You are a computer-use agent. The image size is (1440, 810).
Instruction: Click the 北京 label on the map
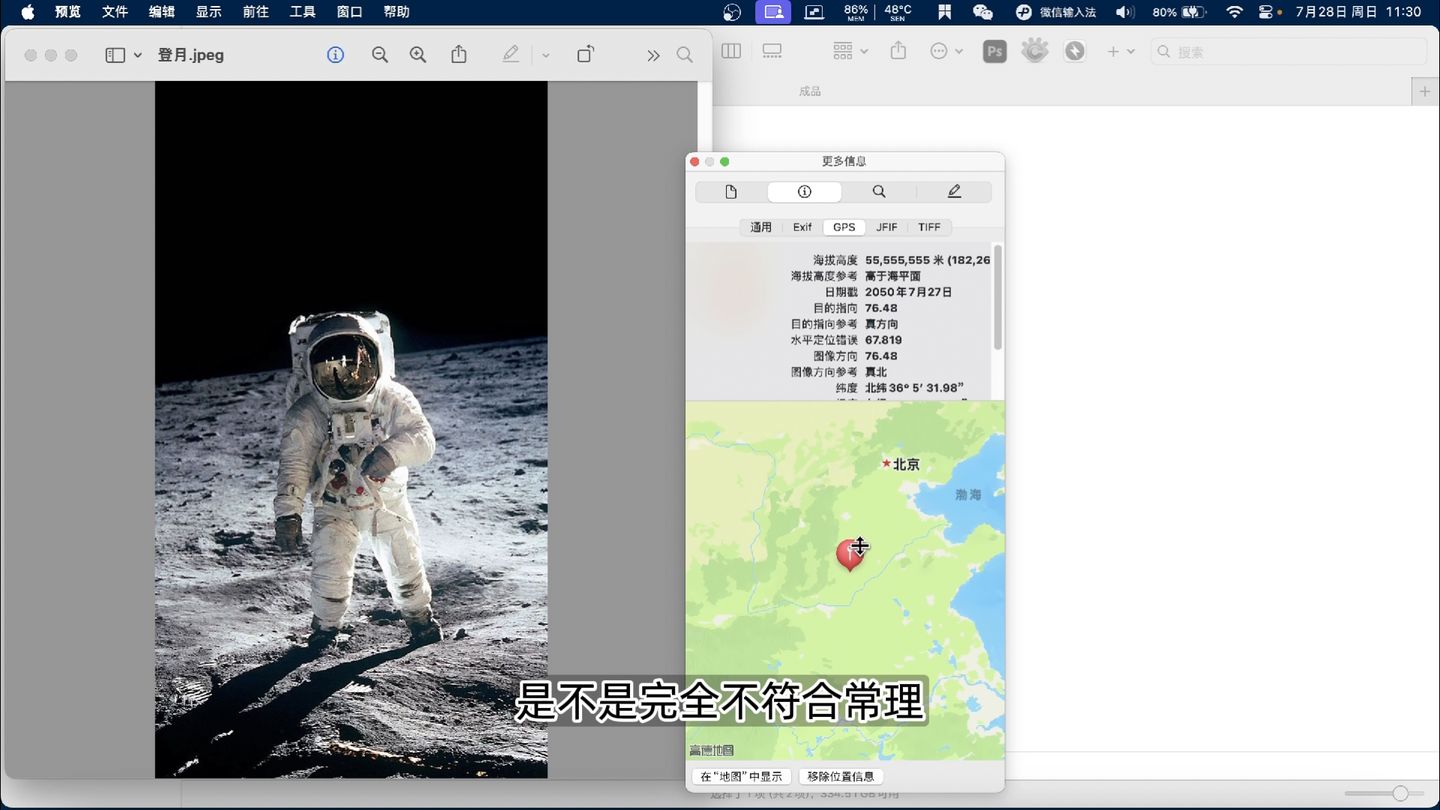(906, 464)
